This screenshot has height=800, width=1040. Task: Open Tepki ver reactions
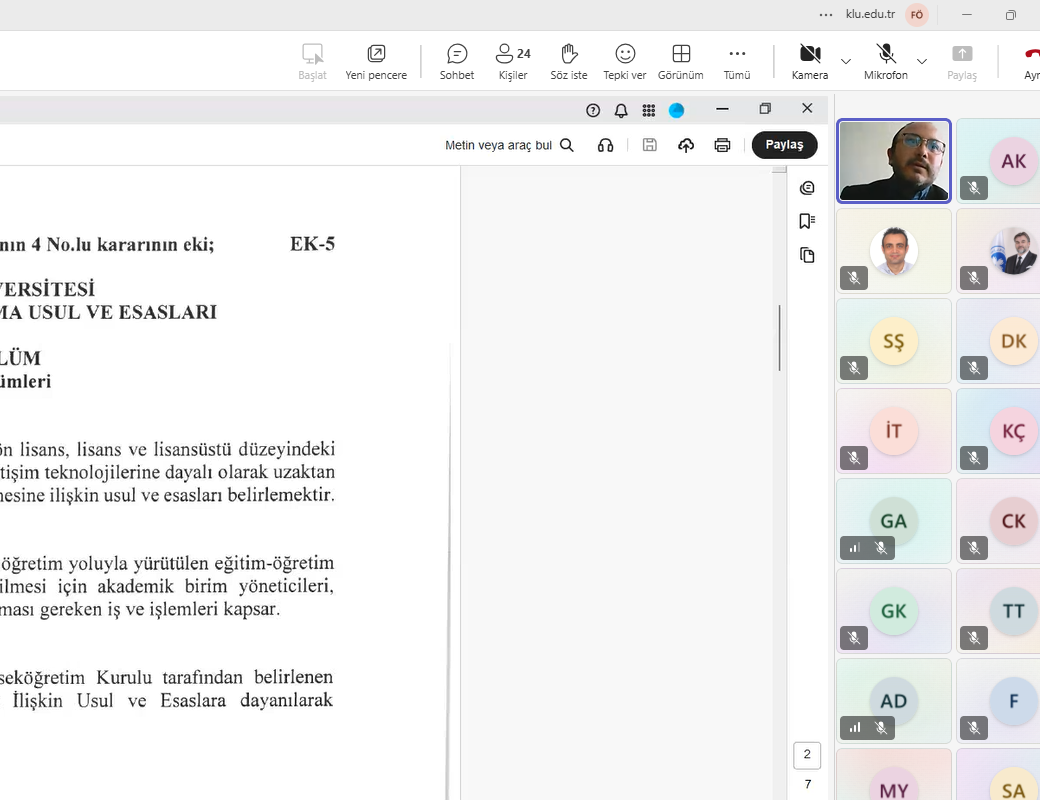tap(625, 62)
